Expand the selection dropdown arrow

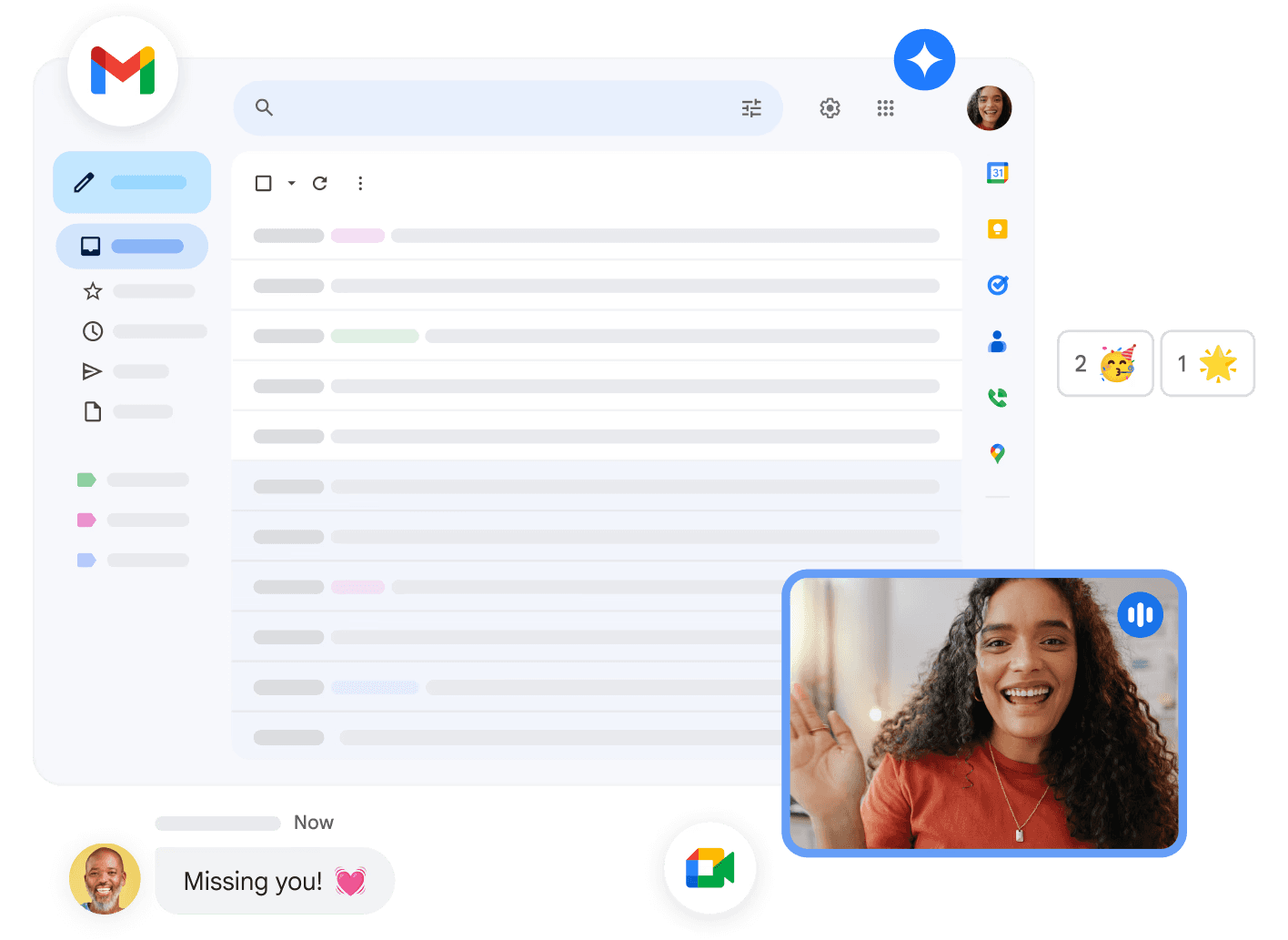pos(289,183)
